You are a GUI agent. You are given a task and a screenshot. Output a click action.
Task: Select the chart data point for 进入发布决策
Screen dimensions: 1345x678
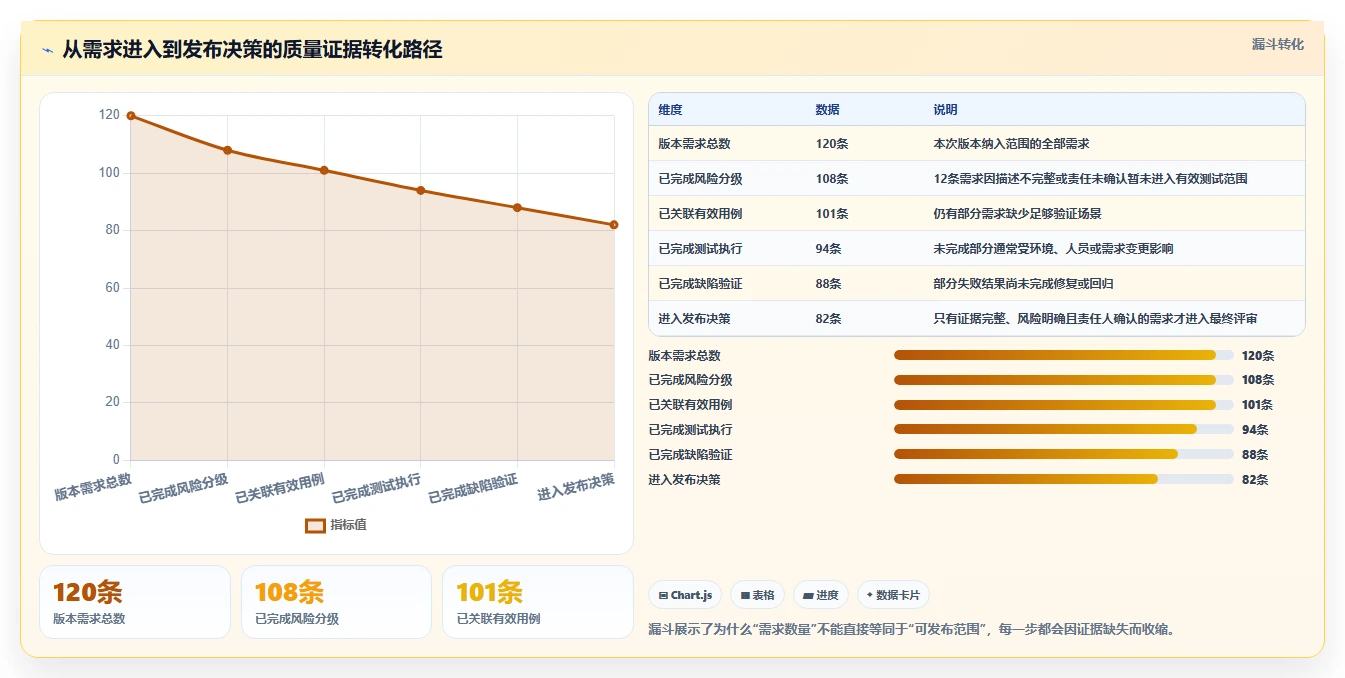614,225
